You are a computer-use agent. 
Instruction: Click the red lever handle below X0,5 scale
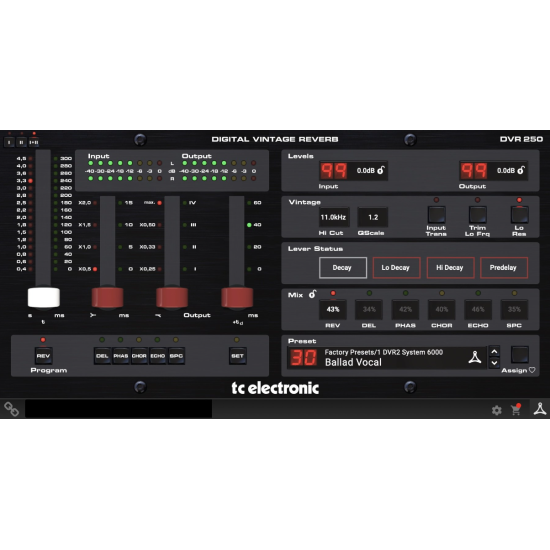click(x=107, y=297)
